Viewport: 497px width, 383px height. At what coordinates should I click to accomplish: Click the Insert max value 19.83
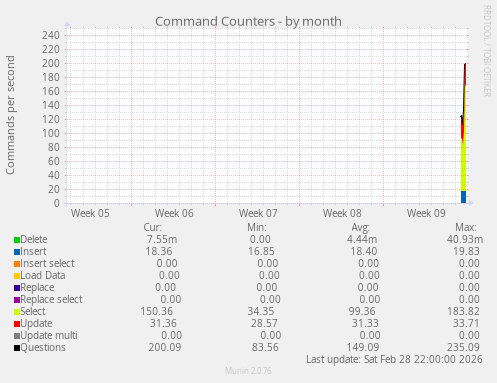[x=466, y=251]
